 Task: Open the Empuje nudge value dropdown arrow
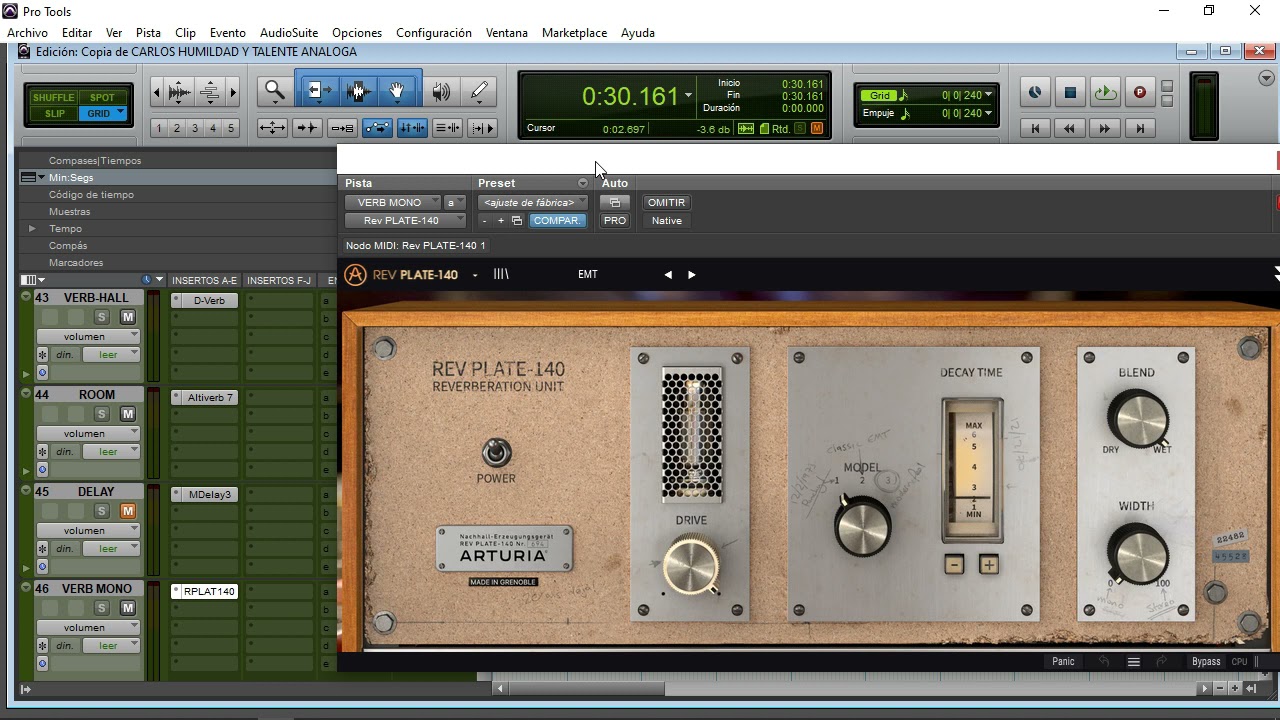tap(989, 113)
